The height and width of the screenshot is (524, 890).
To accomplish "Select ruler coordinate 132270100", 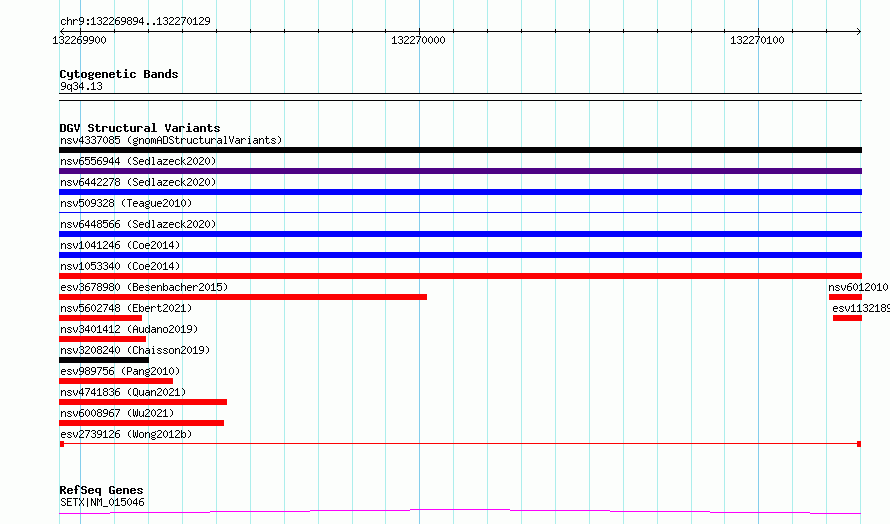I will (x=757, y=40).
